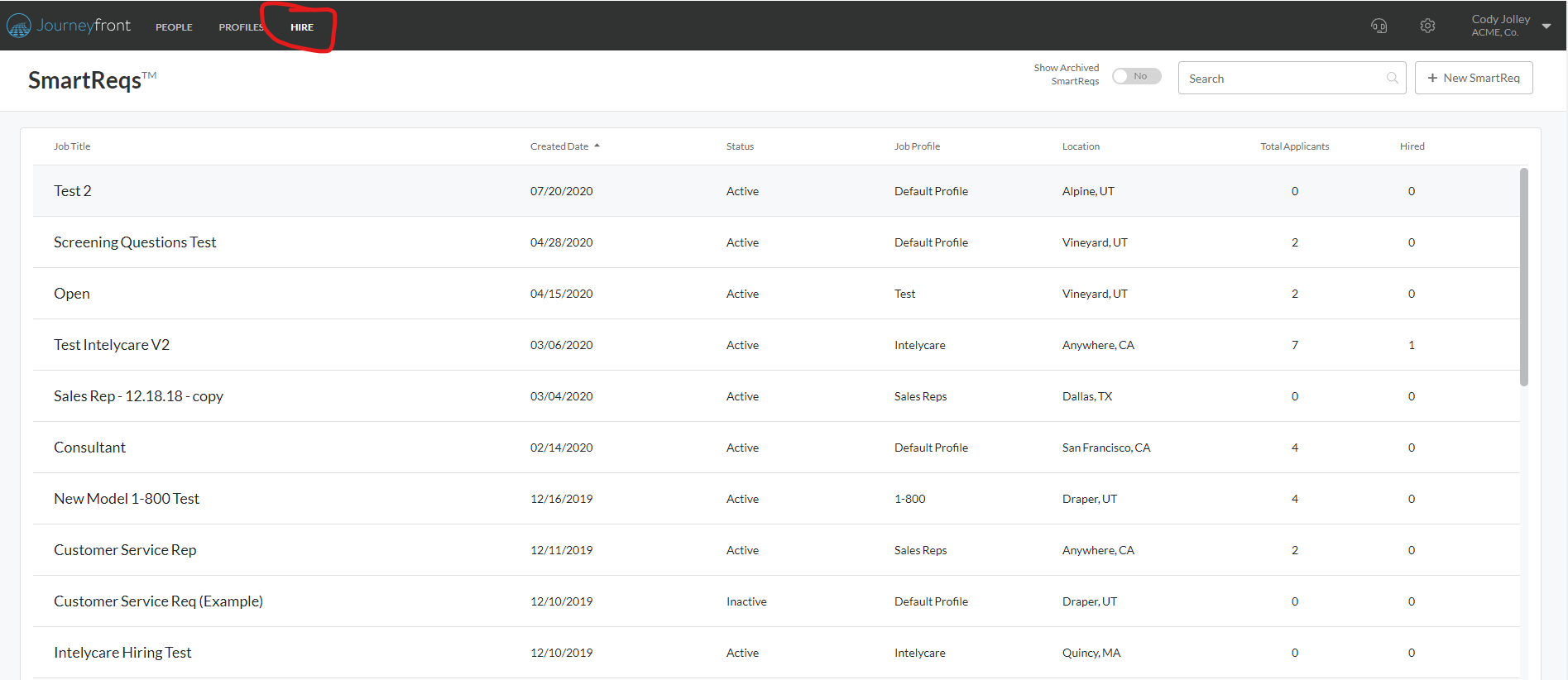
Task: Open New Model 1-800 Test SmartReq
Action: (127, 499)
